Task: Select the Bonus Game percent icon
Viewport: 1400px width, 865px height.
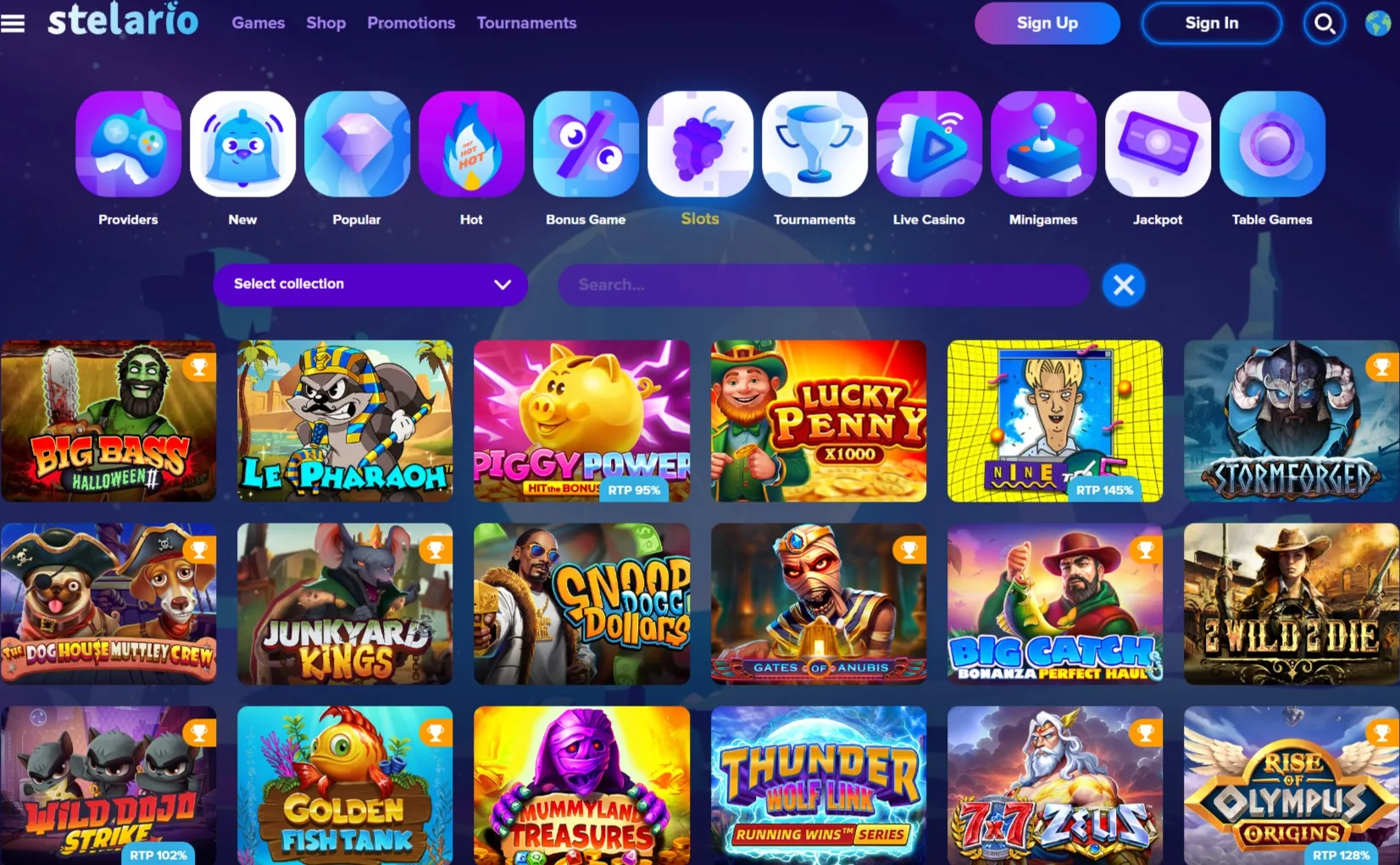Action: click(x=586, y=144)
